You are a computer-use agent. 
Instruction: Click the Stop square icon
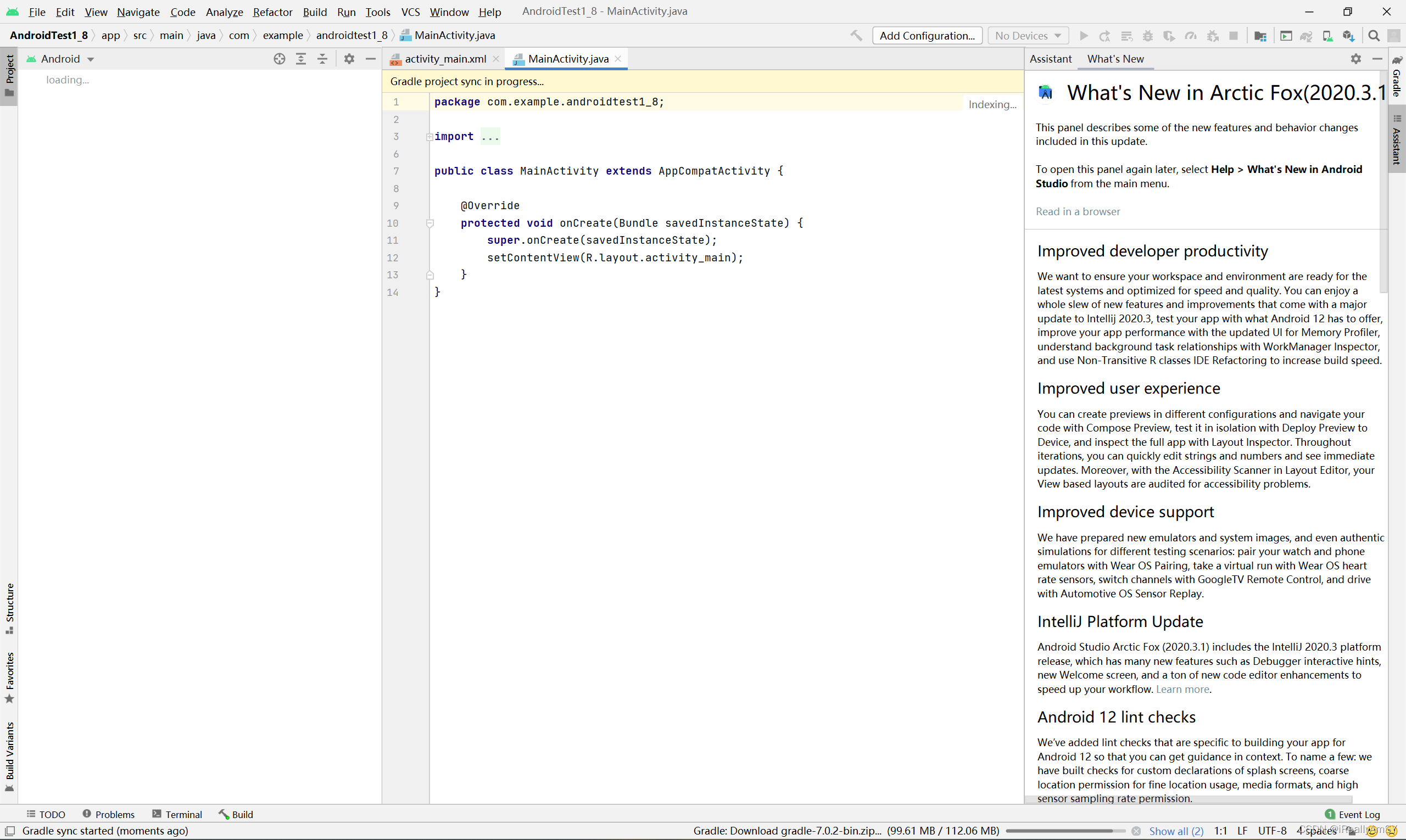pyautogui.click(x=1234, y=36)
